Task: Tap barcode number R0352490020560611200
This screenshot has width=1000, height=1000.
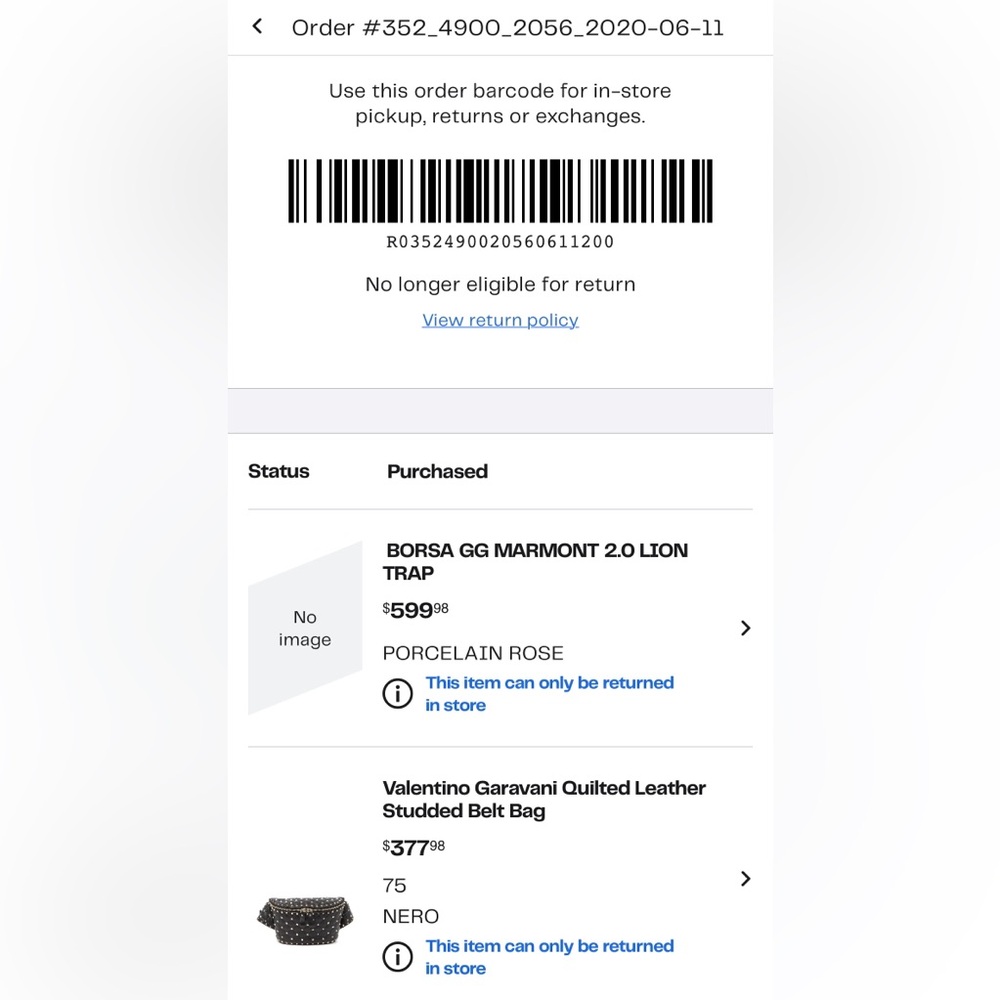Action: (x=500, y=242)
